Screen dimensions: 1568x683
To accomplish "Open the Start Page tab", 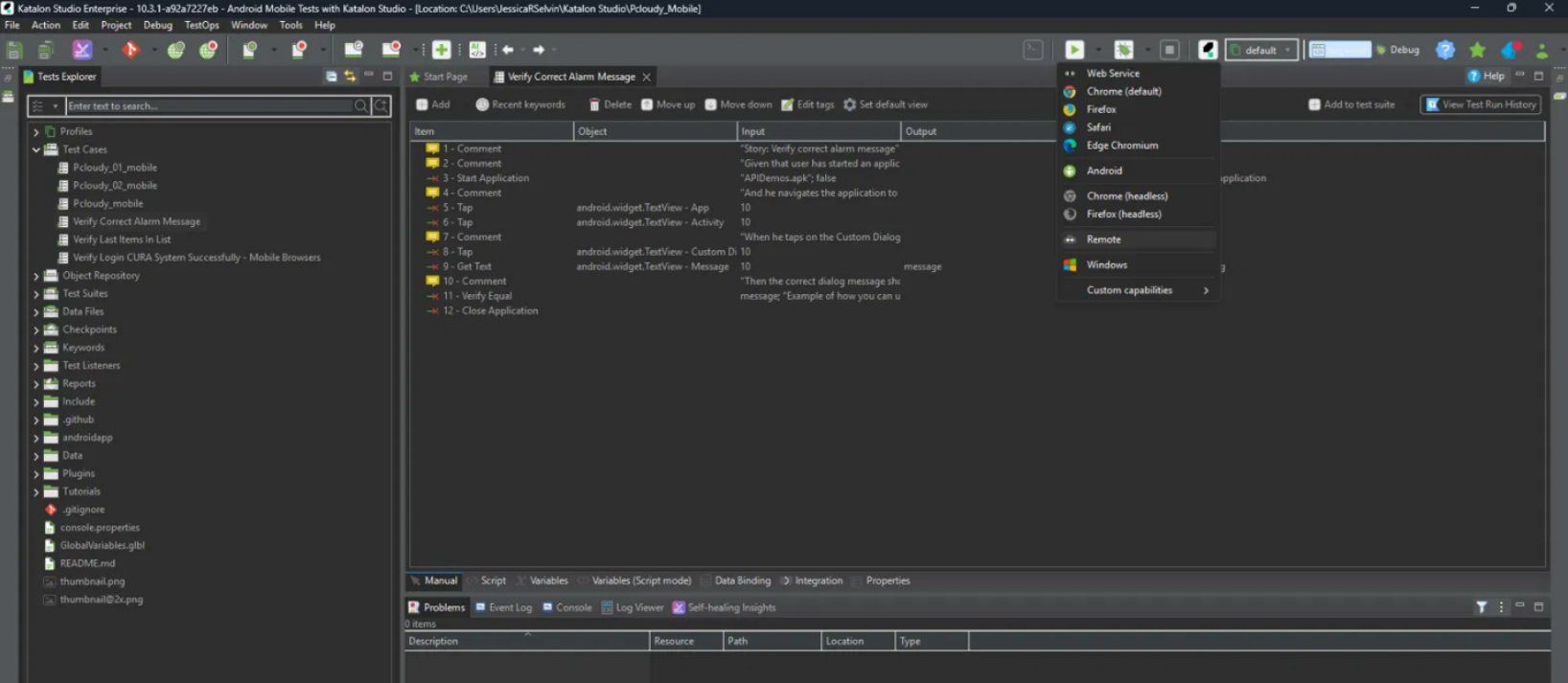I will (439, 77).
